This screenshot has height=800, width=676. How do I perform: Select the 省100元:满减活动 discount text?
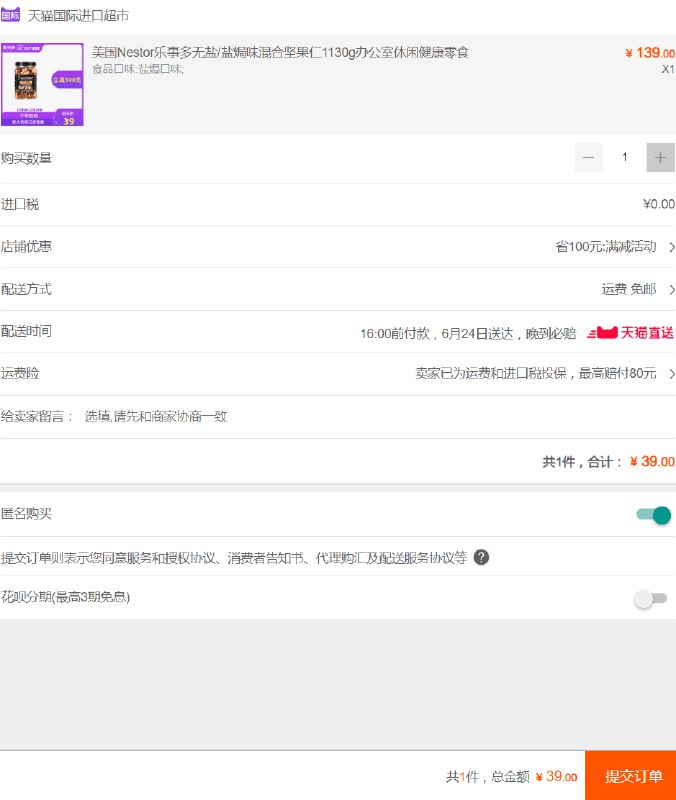(x=606, y=247)
